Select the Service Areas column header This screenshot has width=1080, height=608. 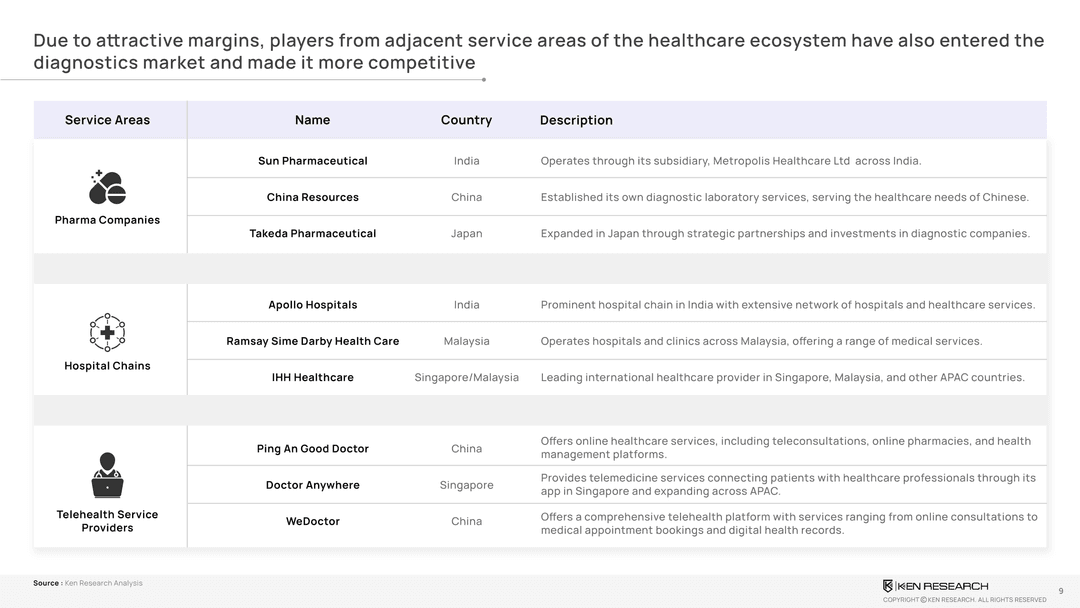point(107,120)
